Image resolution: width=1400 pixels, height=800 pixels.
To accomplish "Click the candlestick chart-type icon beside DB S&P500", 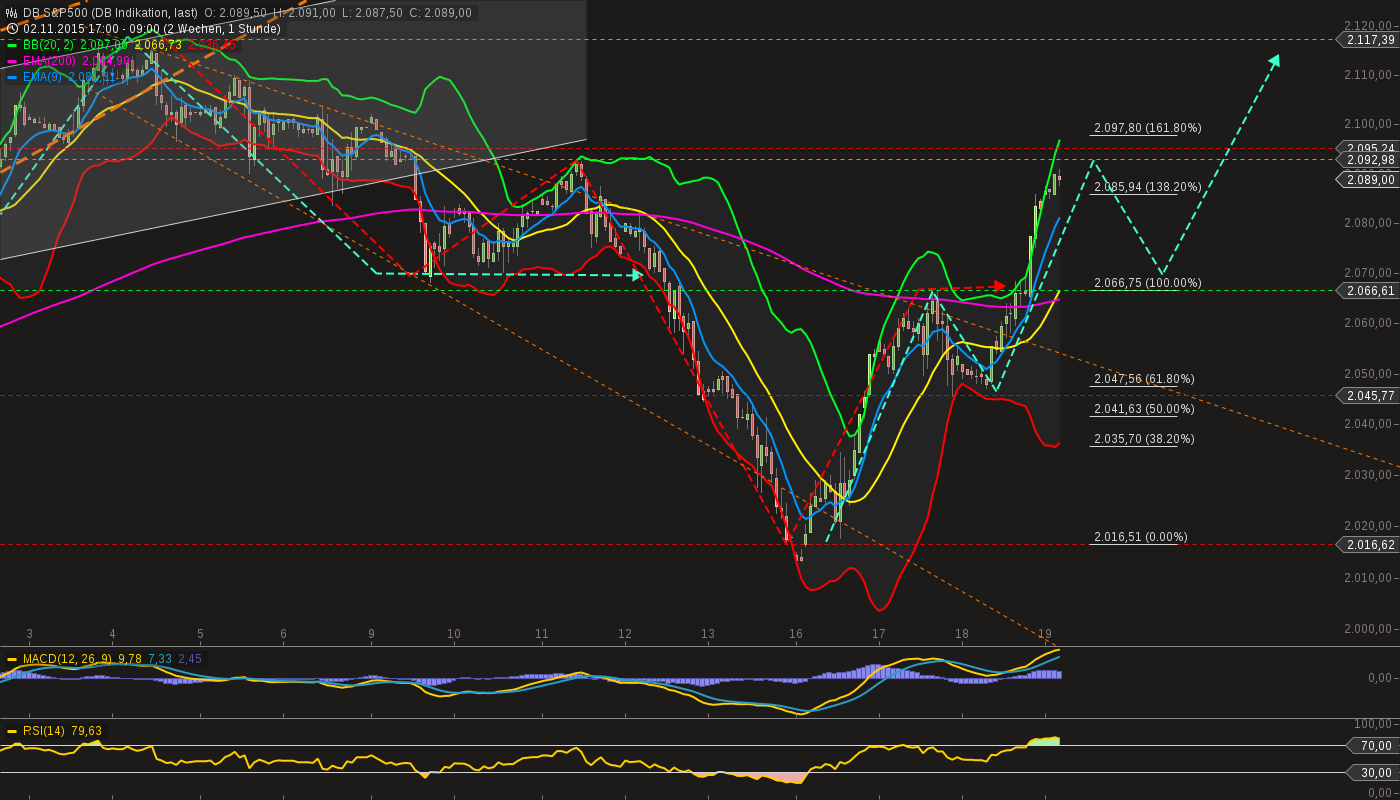I will click(12, 13).
